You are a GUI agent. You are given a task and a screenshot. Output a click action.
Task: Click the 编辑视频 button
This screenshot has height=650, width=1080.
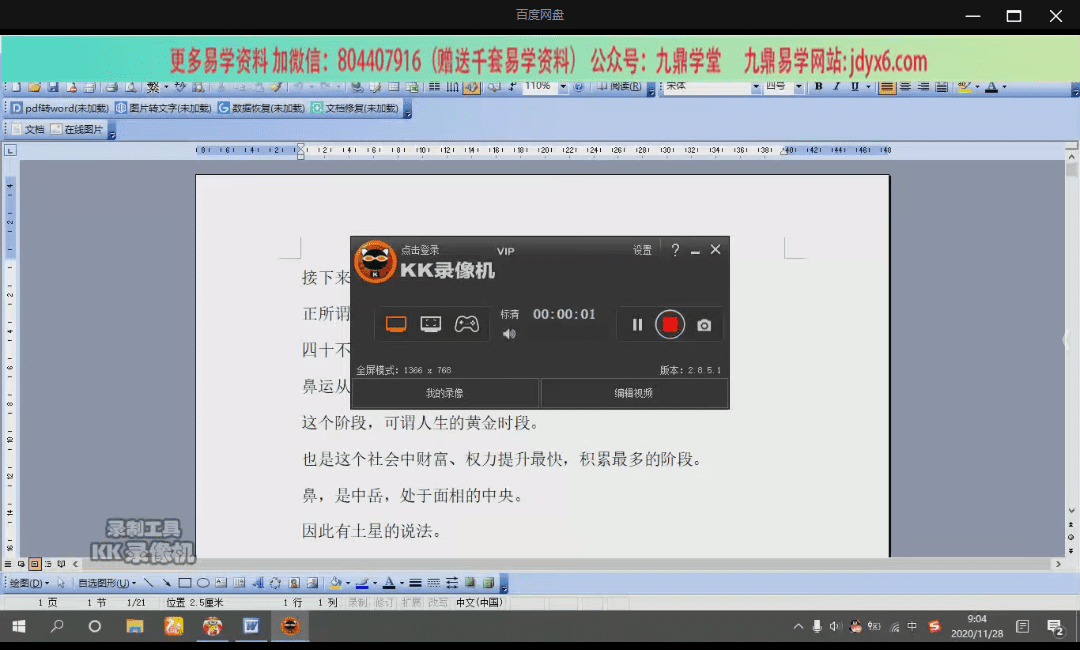pos(634,393)
